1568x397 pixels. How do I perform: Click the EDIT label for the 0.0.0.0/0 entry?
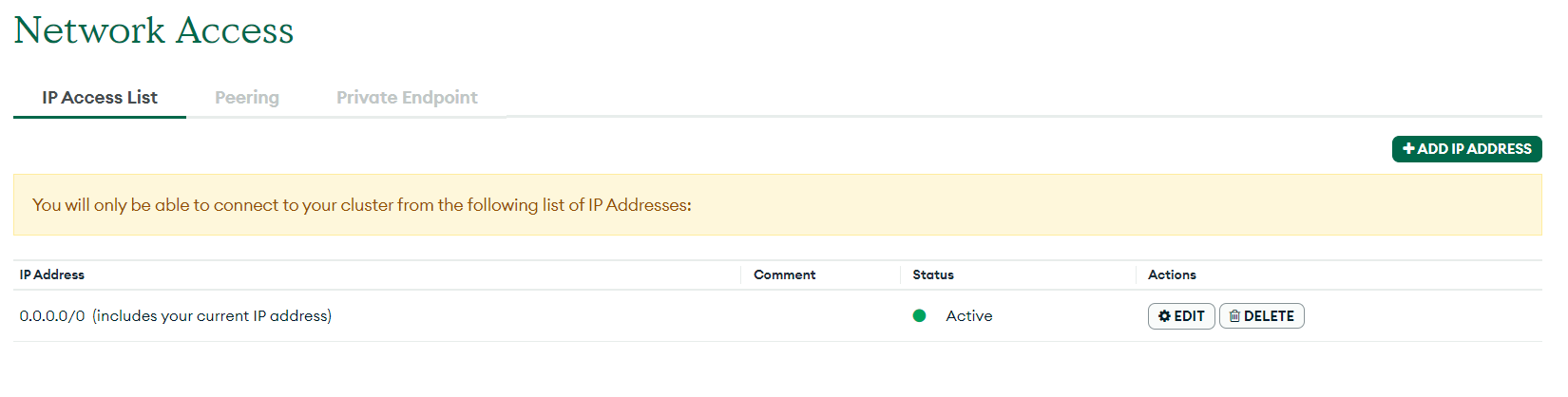[1189, 316]
